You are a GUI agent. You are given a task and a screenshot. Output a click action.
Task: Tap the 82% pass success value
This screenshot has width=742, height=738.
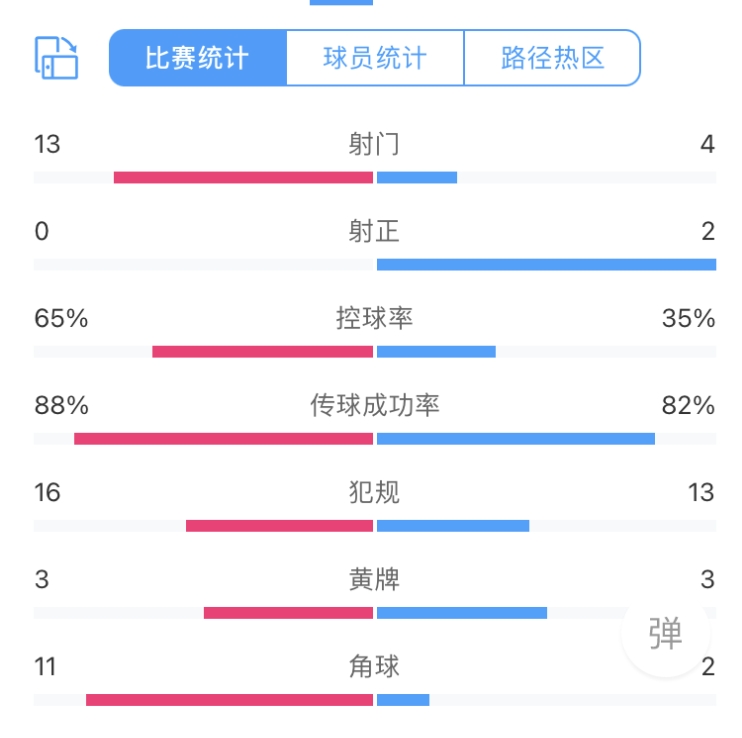click(x=688, y=406)
